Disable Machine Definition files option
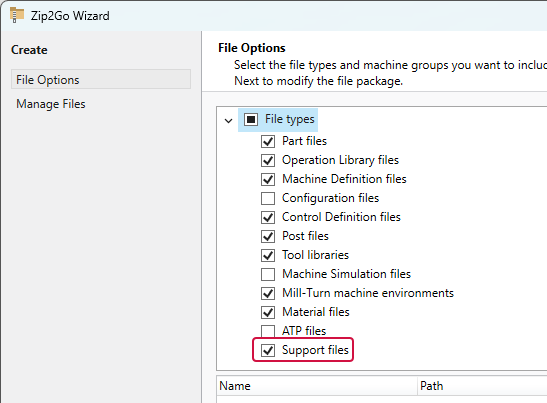547x403 pixels. 268,179
